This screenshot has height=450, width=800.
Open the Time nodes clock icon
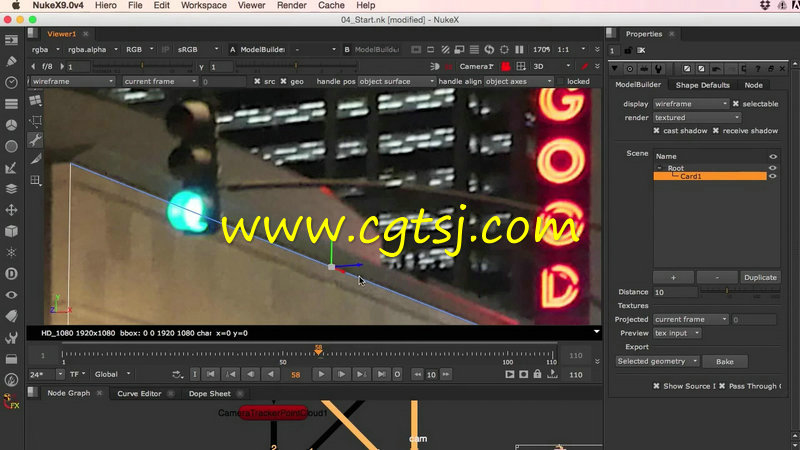(x=11, y=83)
